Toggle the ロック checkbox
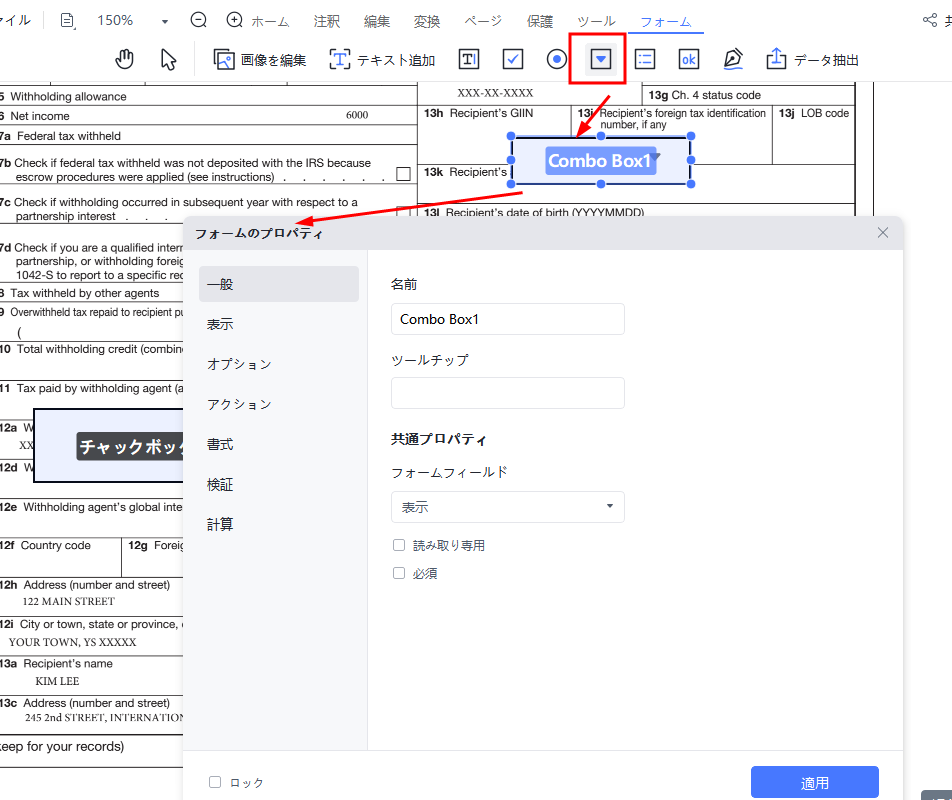Image resolution: width=952 pixels, height=800 pixels. point(215,782)
